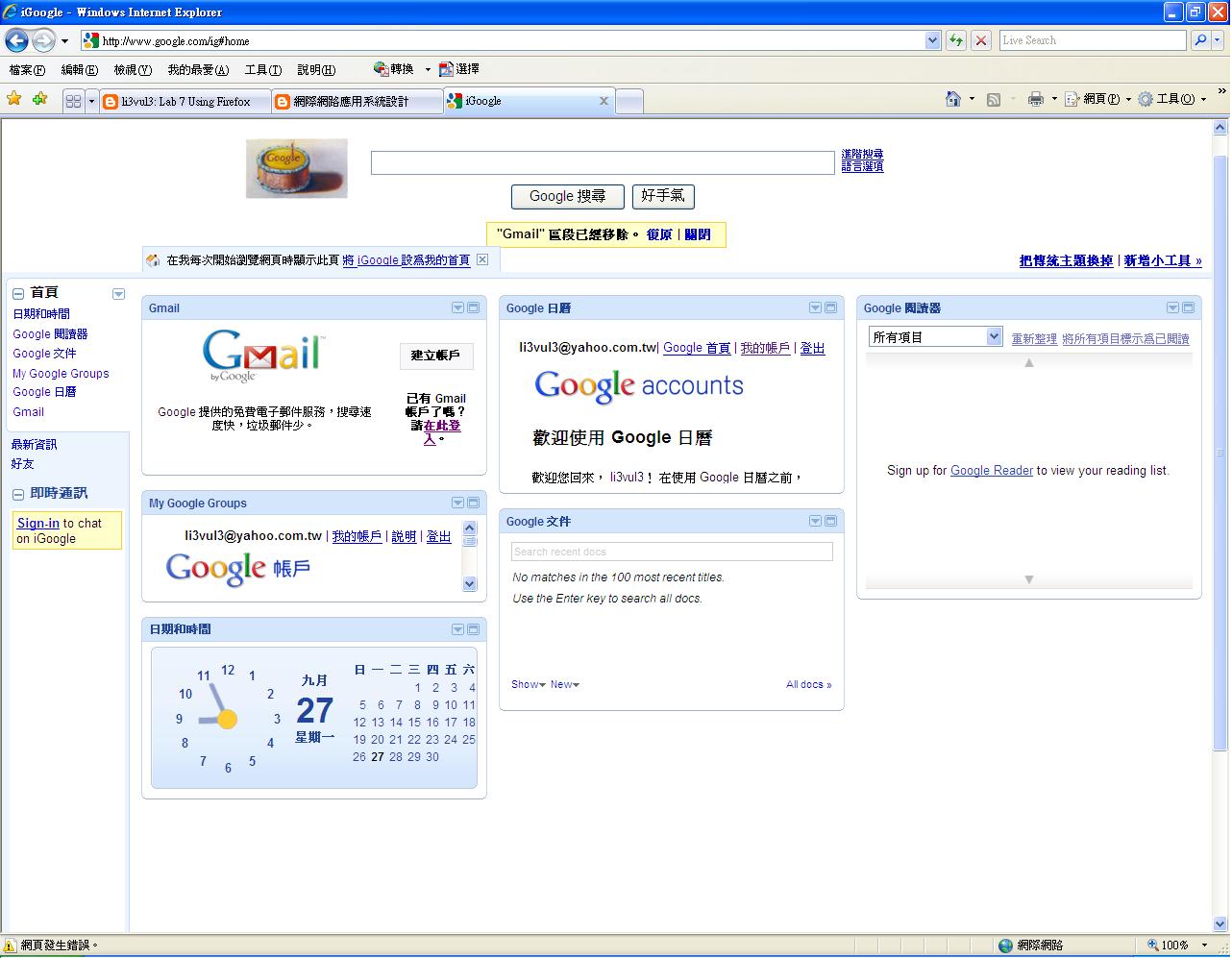Click the 進階搜尋 link
Image resolution: width=1232 pixels, height=958 pixels.
point(862,154)
